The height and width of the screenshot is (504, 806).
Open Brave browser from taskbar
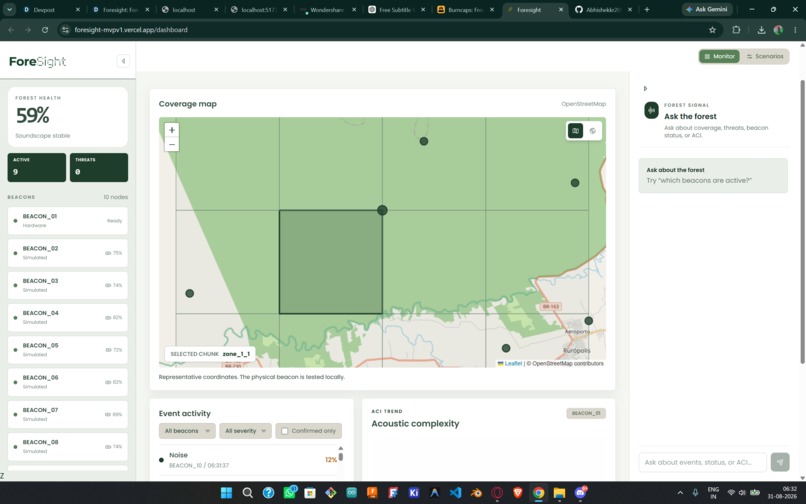[518, 493]
